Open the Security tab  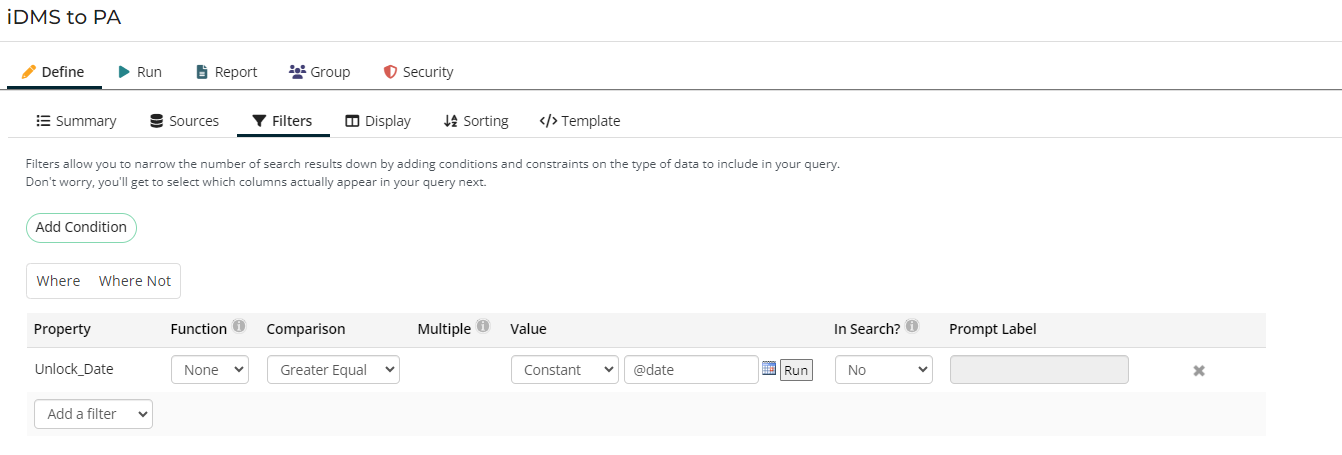click(x=418, y=72)
